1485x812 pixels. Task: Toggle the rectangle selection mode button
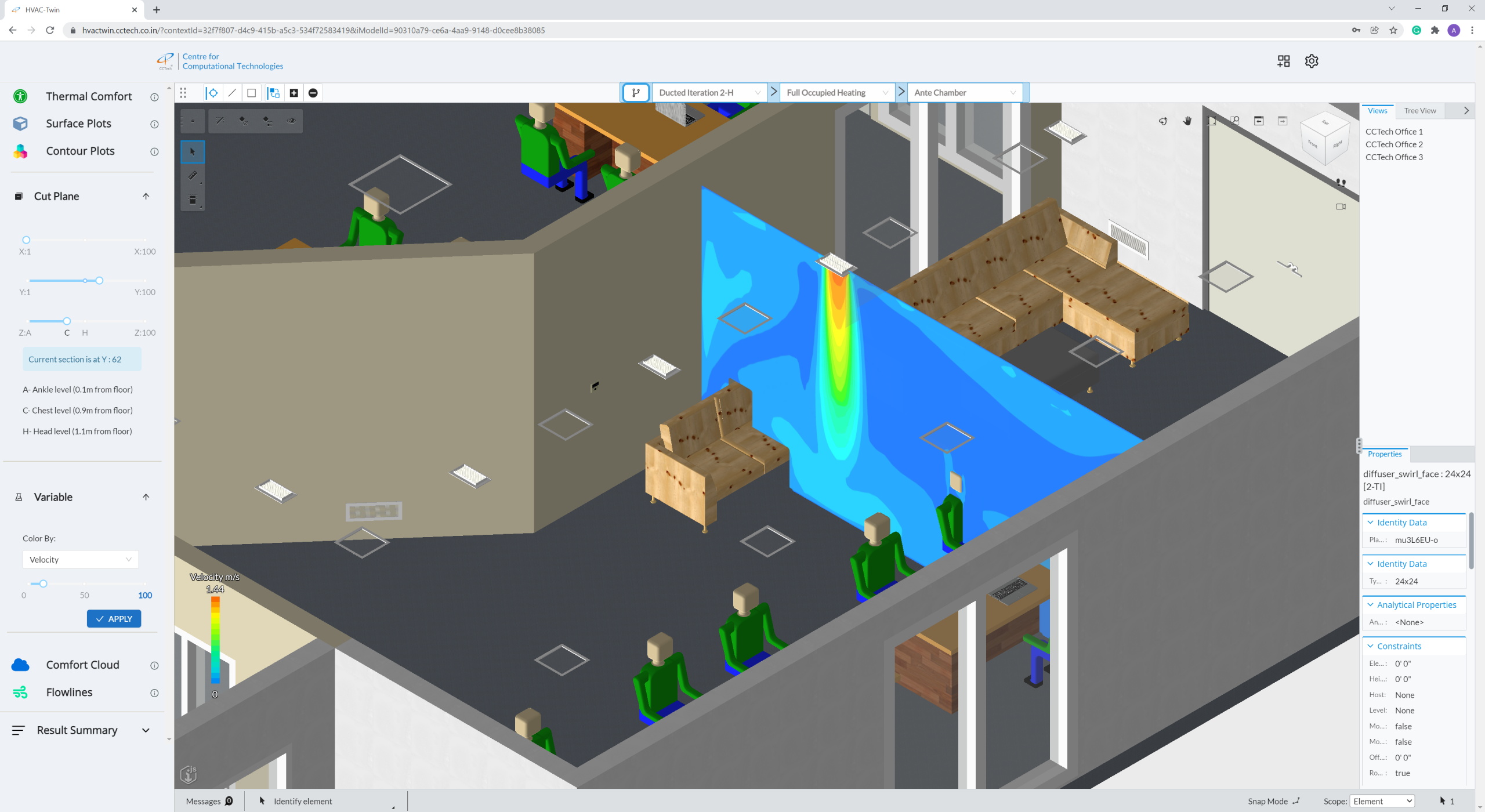click(252, 93)
